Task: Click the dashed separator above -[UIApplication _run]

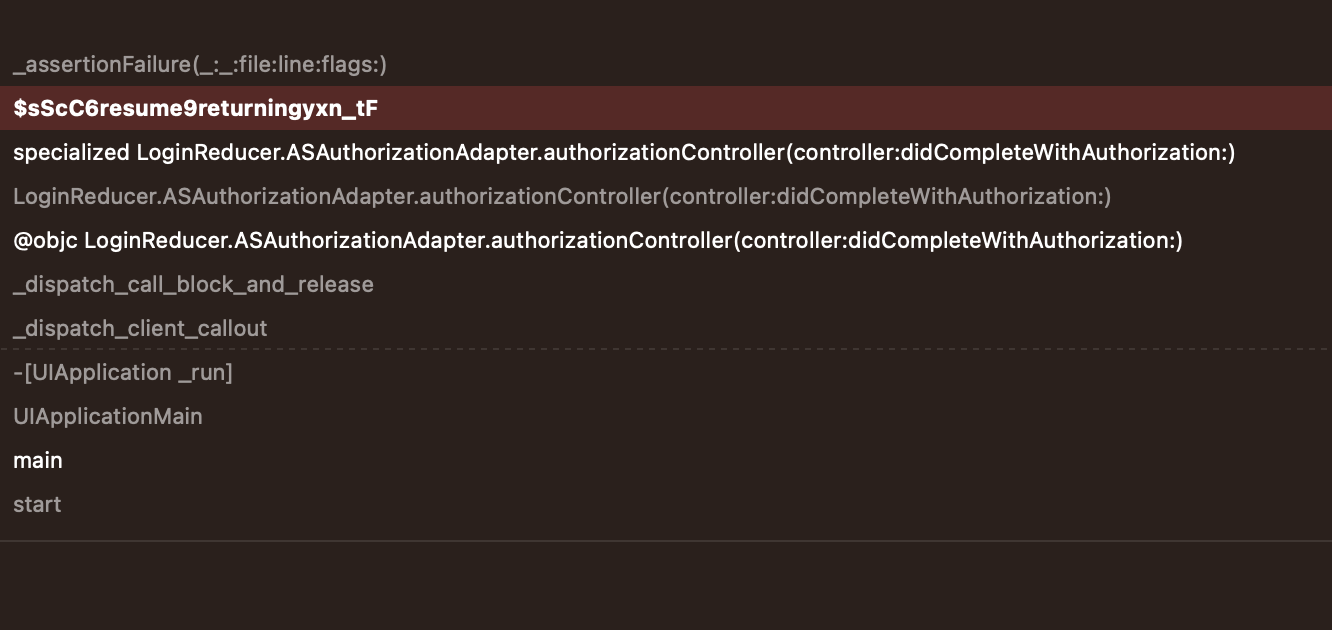Action: pyautogui.click(x=666, y=349)
